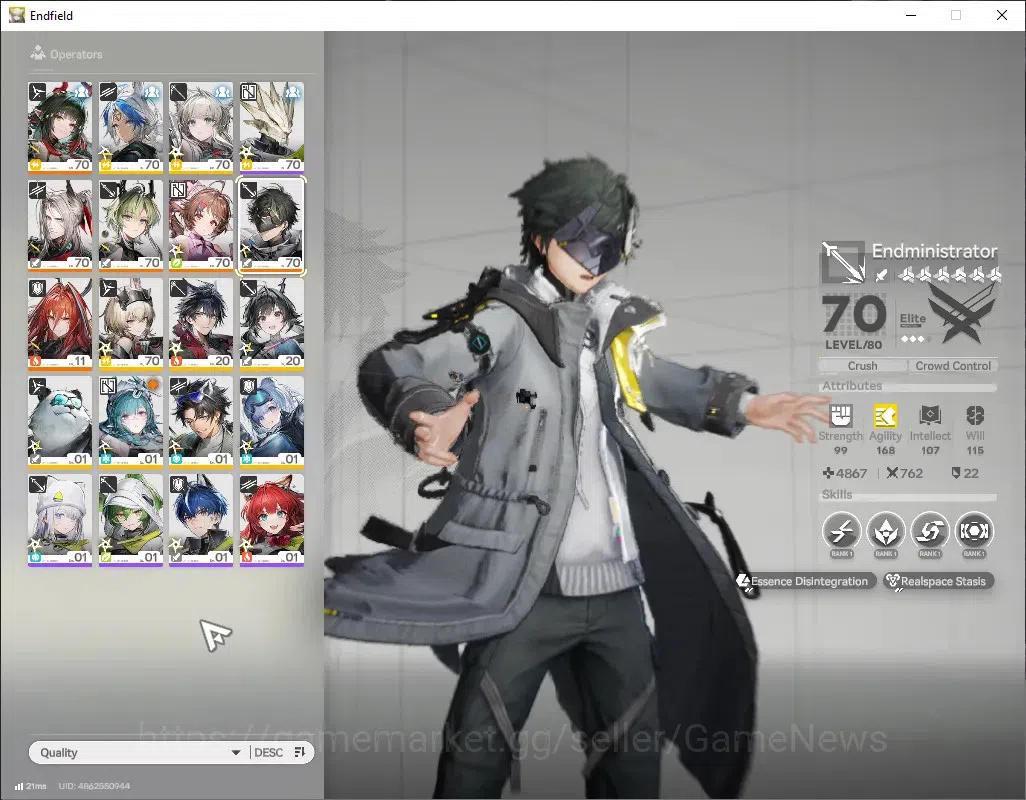Open the Essence Disintegration talent
This screenshot has width=1026, height=800.
(804, 581)
